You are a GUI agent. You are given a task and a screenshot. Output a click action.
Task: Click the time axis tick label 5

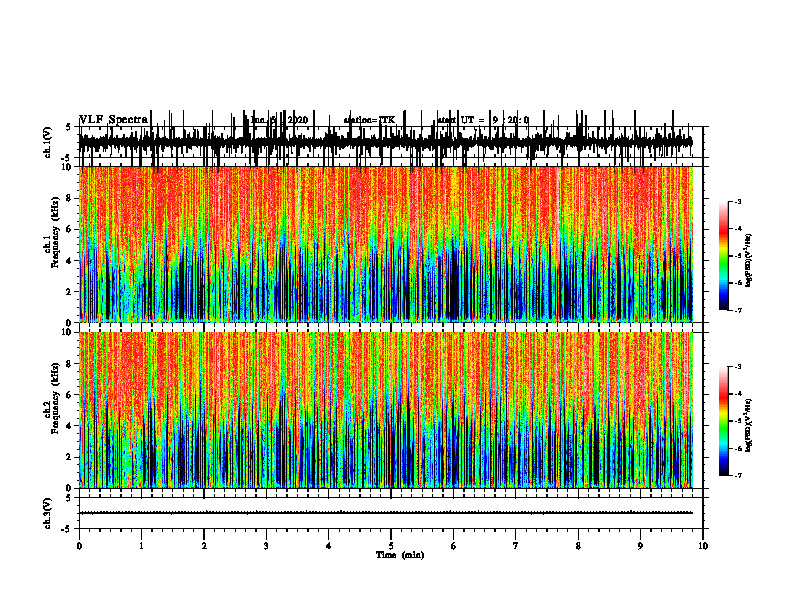pos(391,546)
